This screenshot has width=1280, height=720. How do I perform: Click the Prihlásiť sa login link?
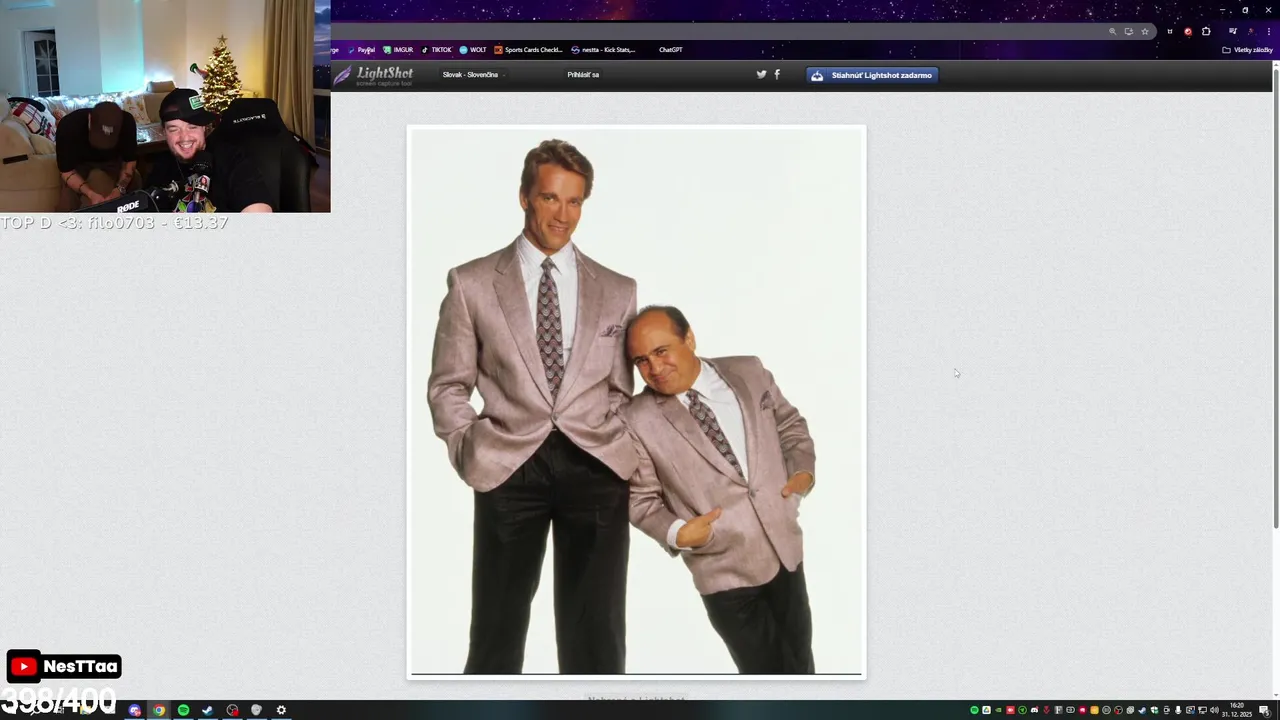[x=583, y=75]
